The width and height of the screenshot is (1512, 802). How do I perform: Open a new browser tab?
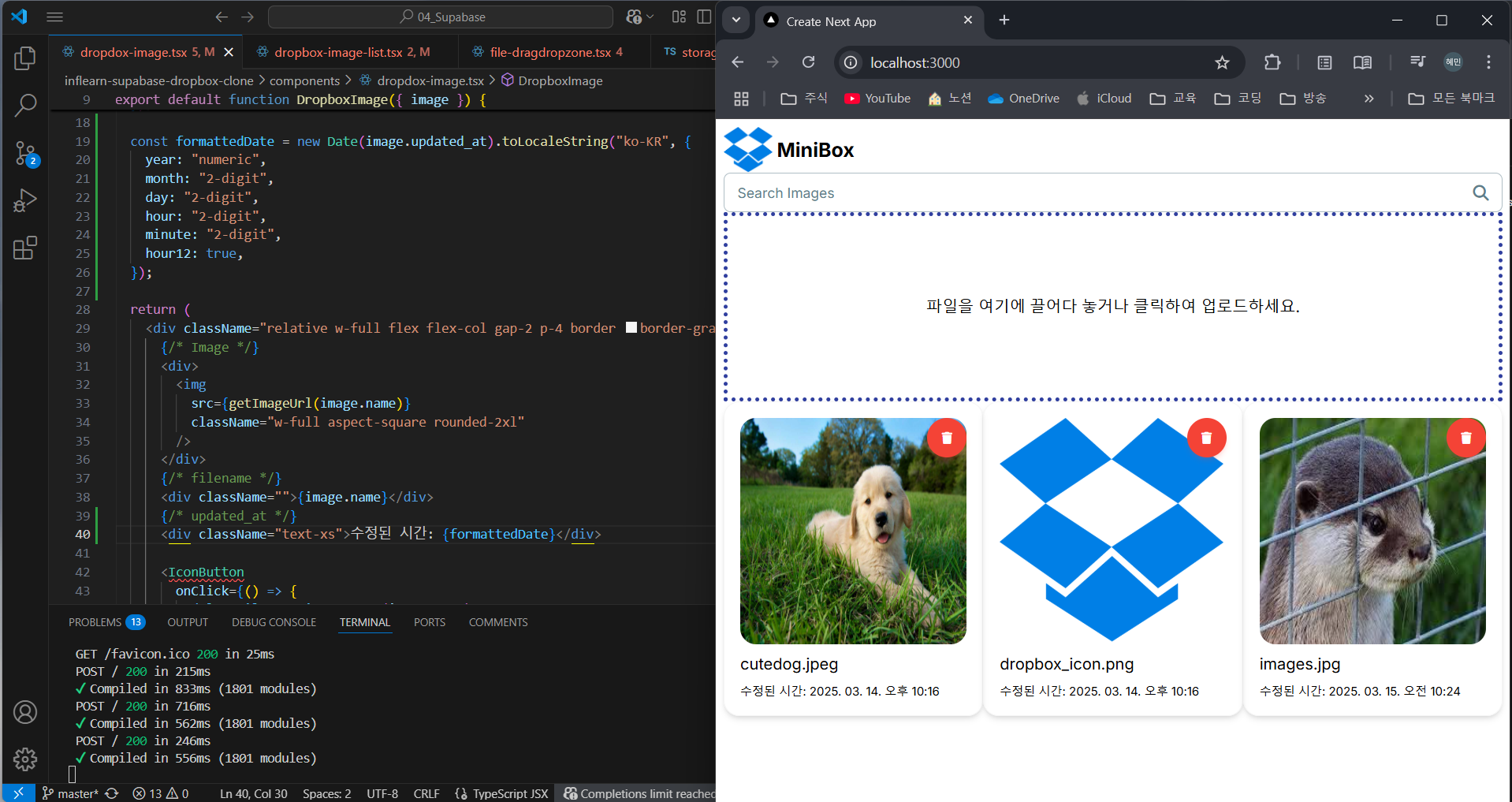(1004, 21)
